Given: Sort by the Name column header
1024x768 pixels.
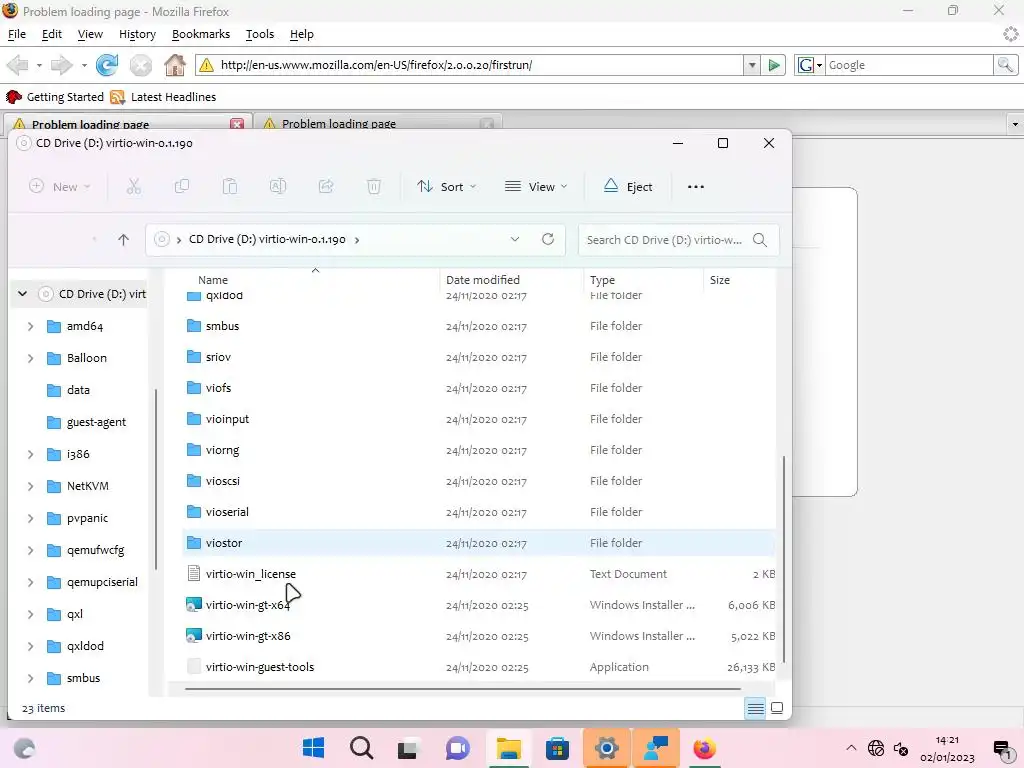Looking at the screenshot, I should 213,280.
